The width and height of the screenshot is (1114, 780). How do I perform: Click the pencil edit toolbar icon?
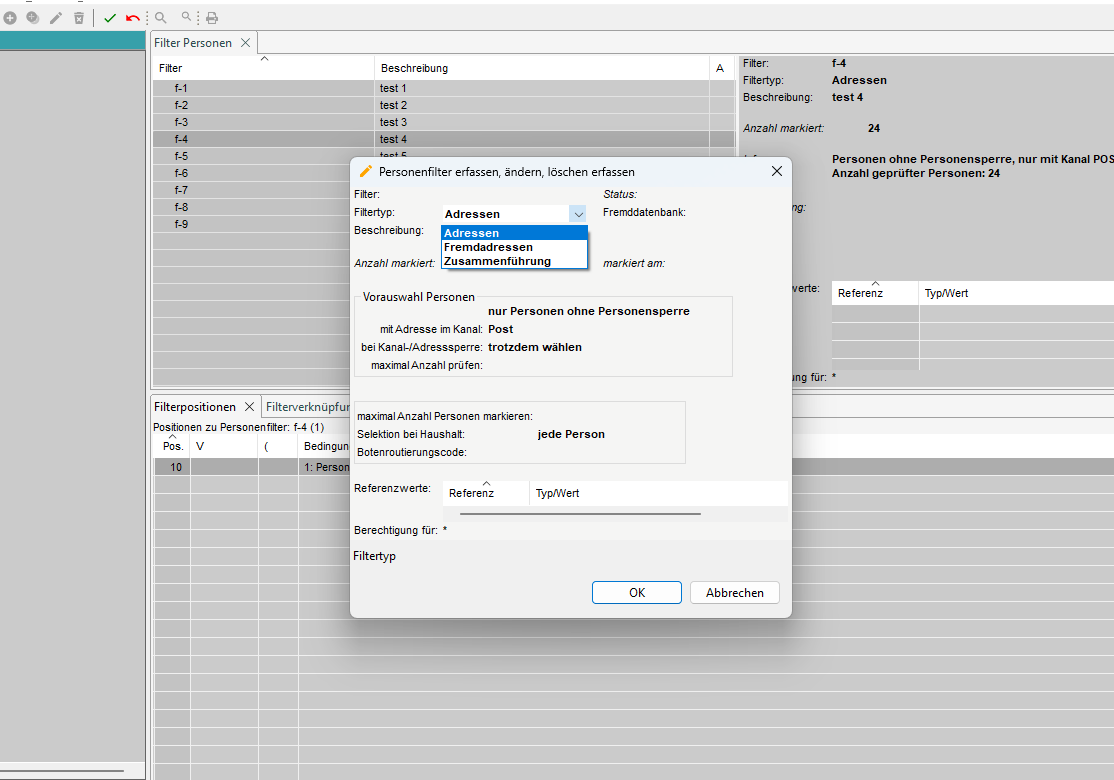point(56,18)
